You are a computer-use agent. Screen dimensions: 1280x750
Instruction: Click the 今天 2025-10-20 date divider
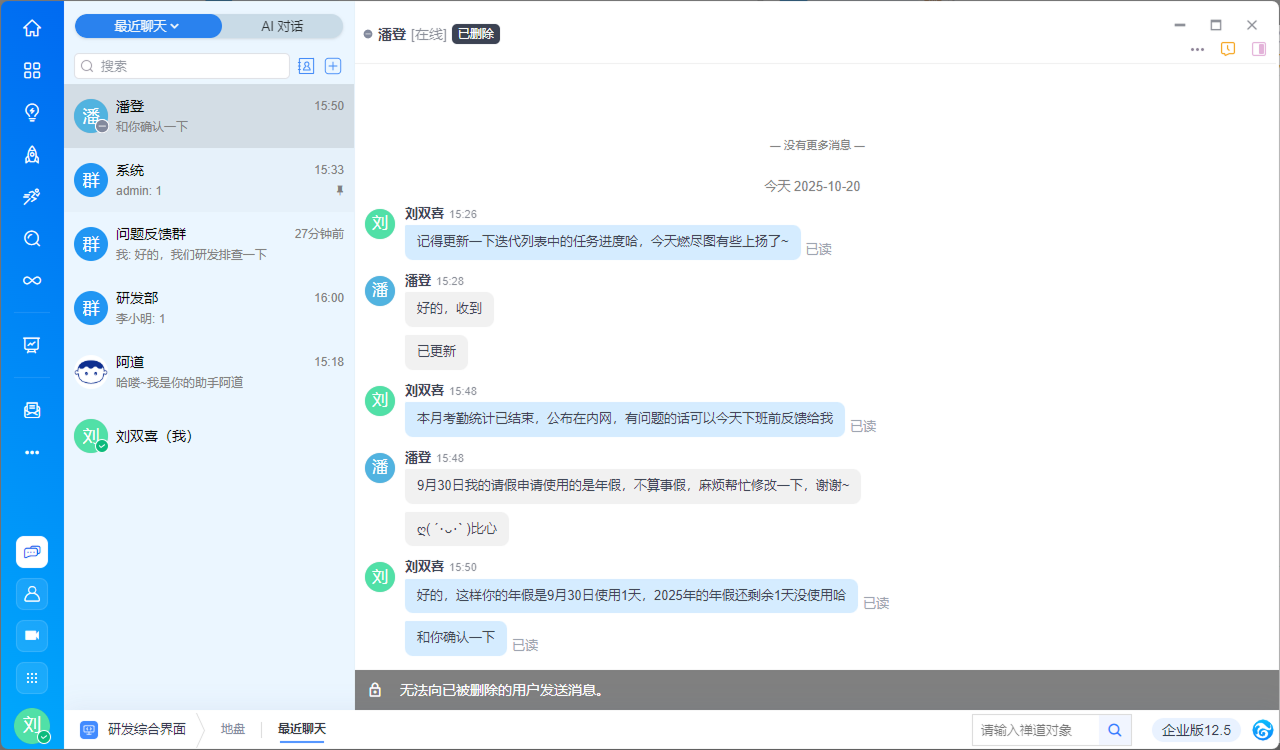tap(812, 186)
